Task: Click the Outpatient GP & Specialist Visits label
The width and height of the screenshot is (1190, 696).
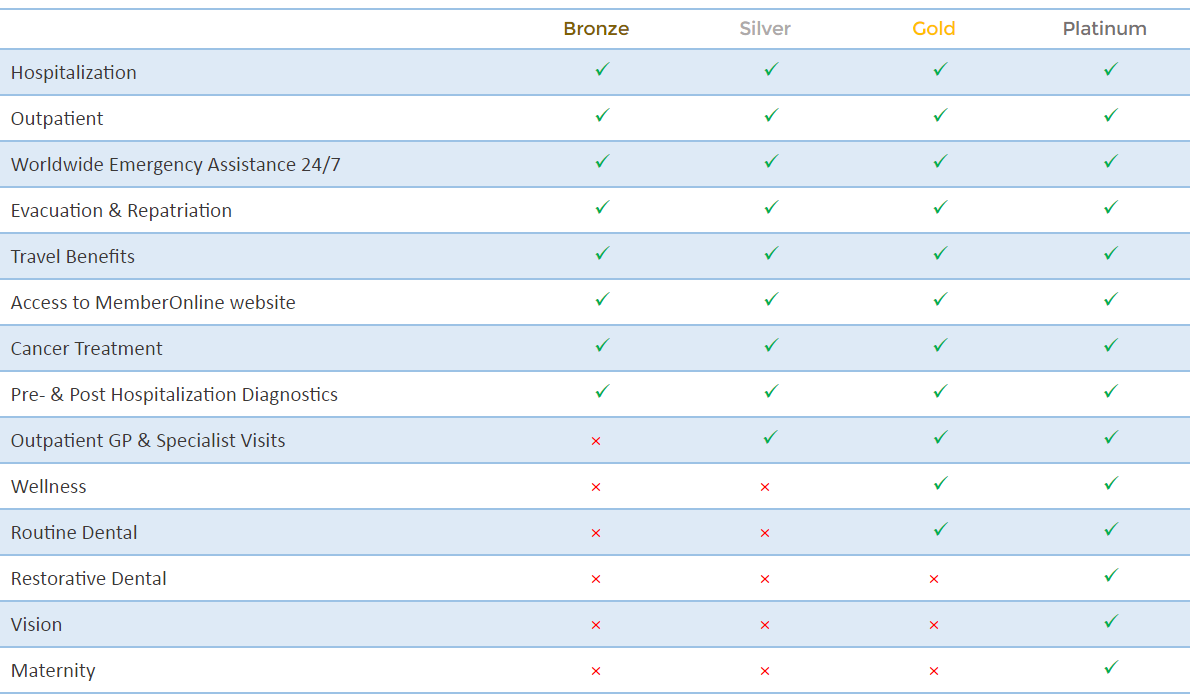Action: coord(148,441)
